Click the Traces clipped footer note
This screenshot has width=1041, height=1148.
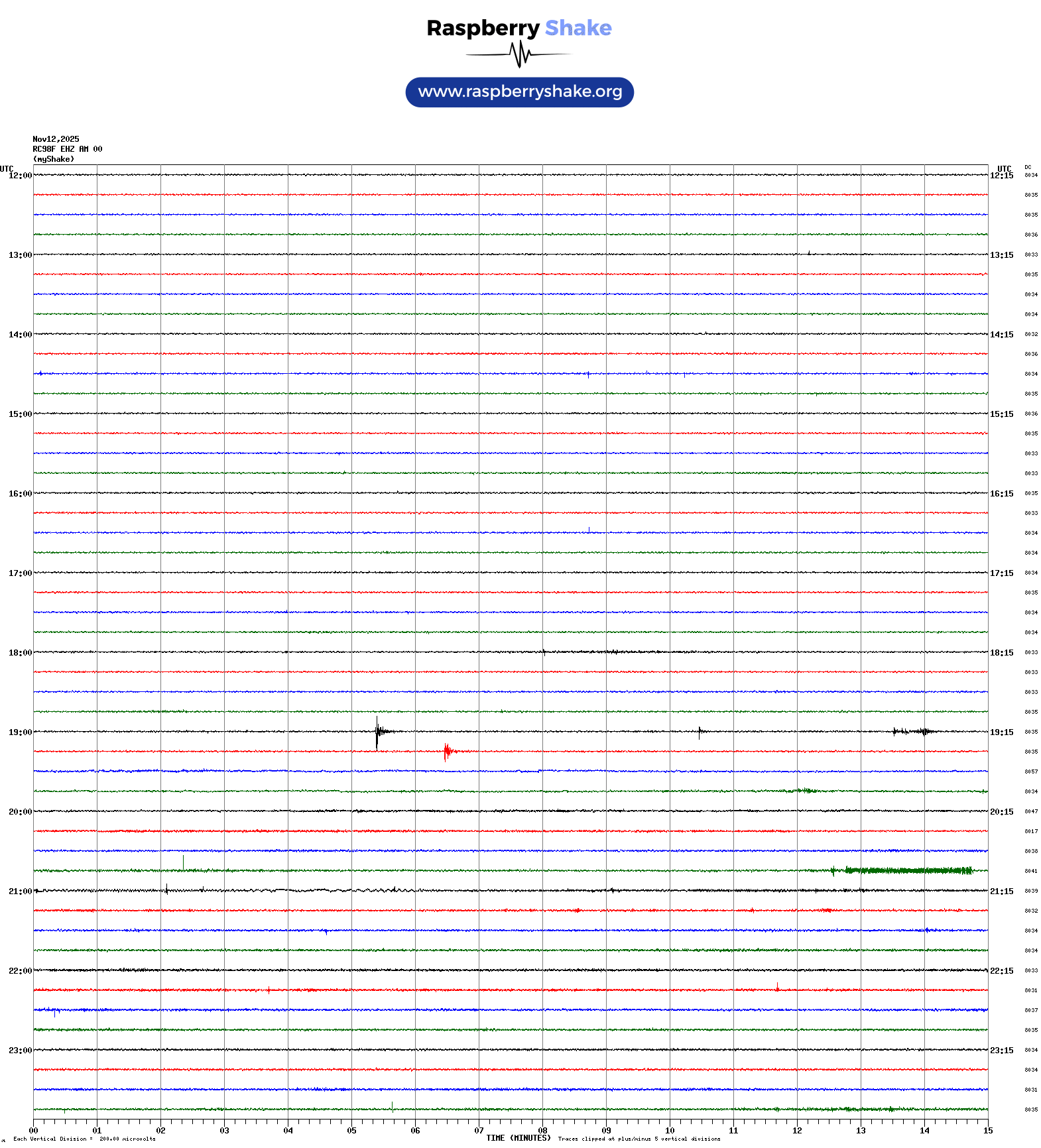(639, 1139)
